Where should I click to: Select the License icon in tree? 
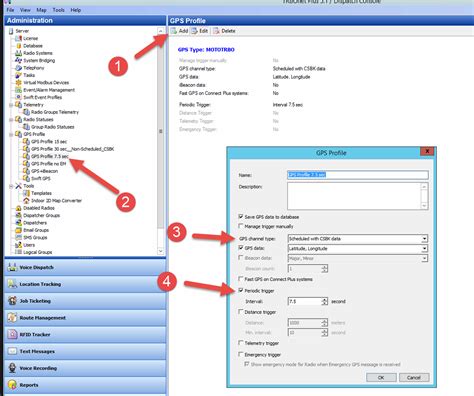19,38
